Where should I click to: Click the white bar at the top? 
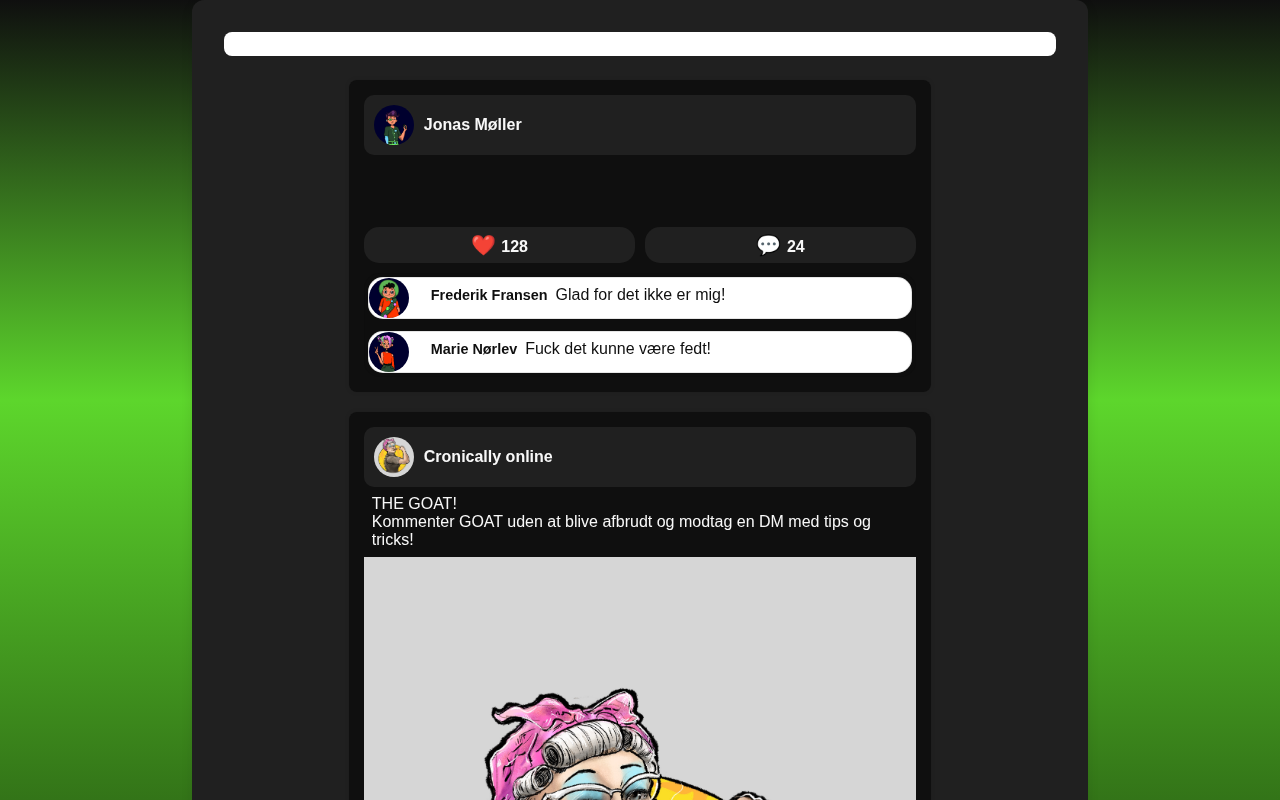click(x=640, y=44)
